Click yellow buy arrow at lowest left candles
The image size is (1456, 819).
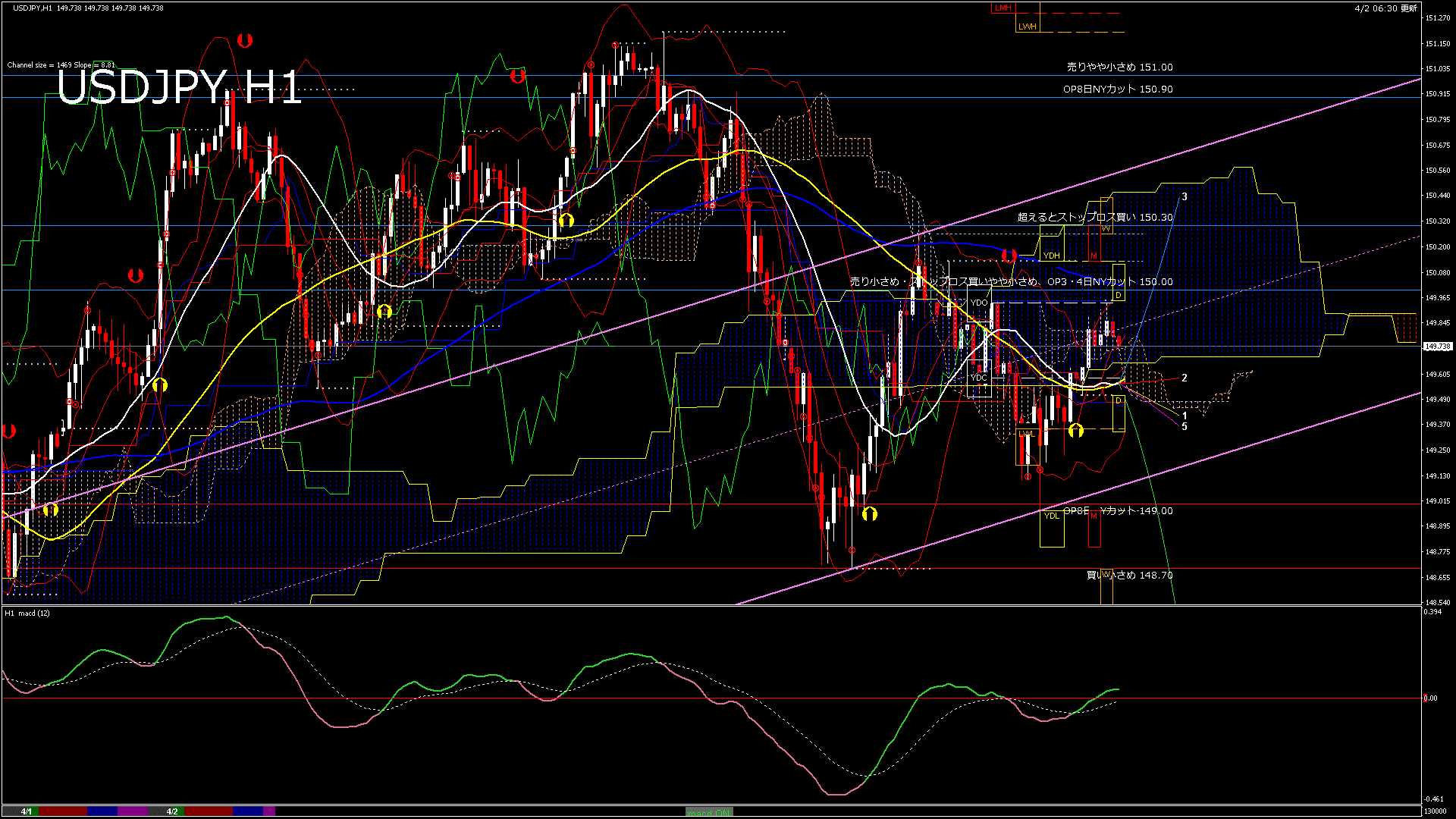(x=50, y=510)
